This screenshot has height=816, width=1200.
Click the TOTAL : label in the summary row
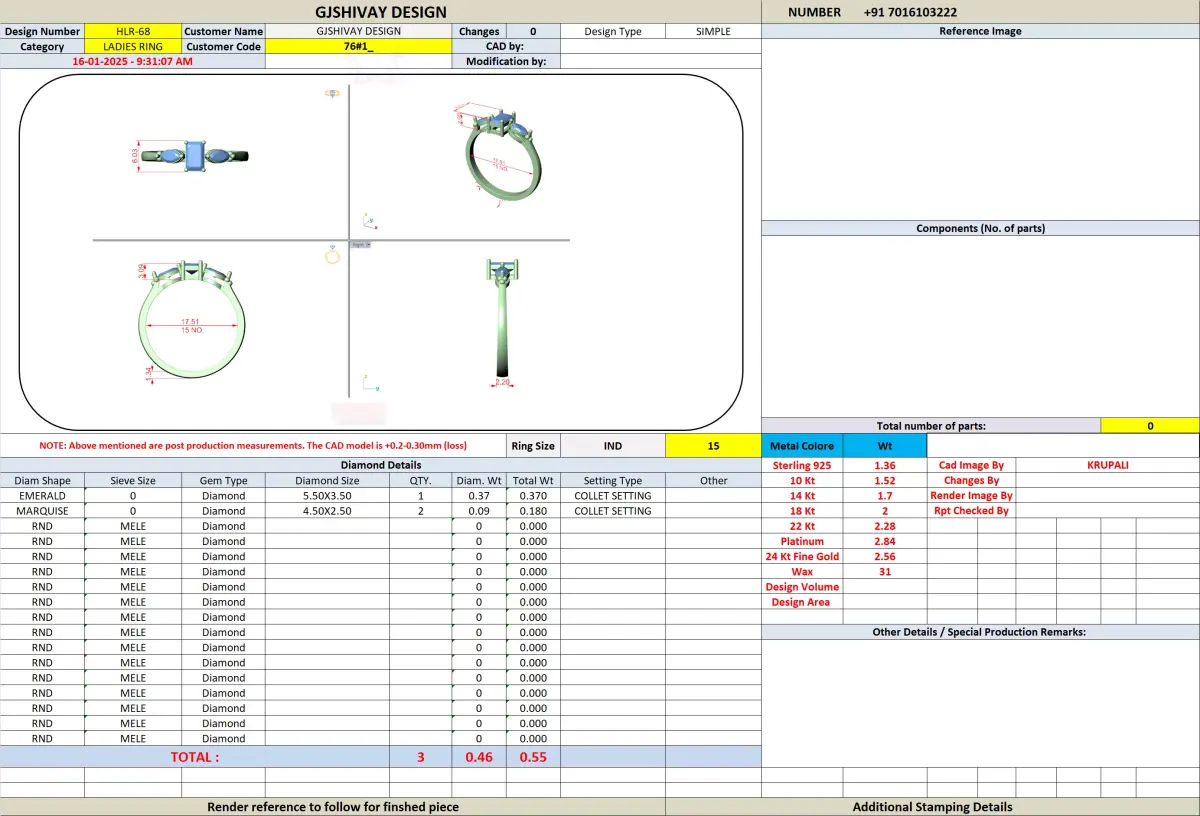(195, 757)
